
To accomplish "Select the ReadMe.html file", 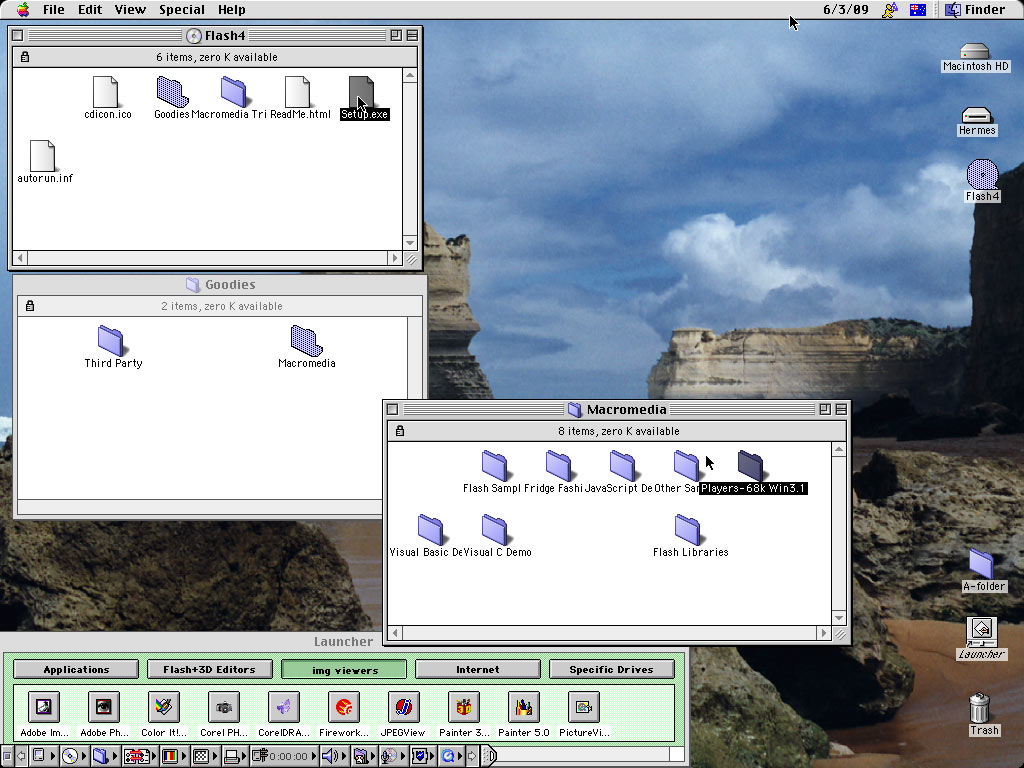I will pyautogui.click(x=297, y=93).
